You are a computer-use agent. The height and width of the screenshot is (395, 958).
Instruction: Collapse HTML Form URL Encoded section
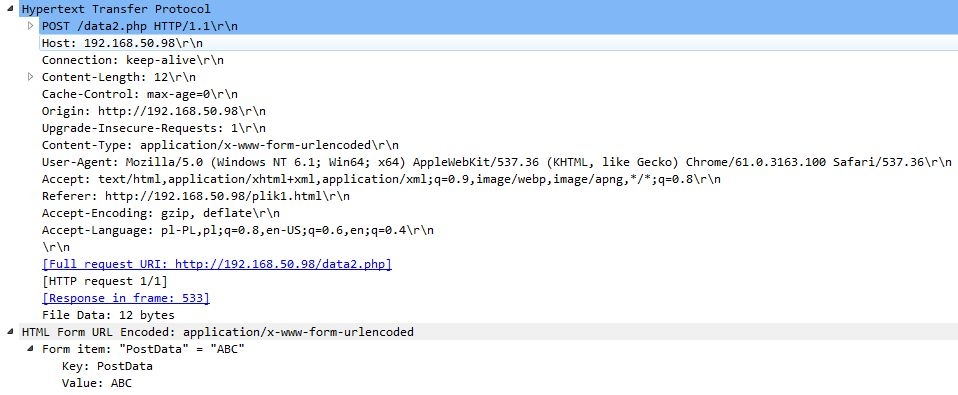tap(10, 332)
